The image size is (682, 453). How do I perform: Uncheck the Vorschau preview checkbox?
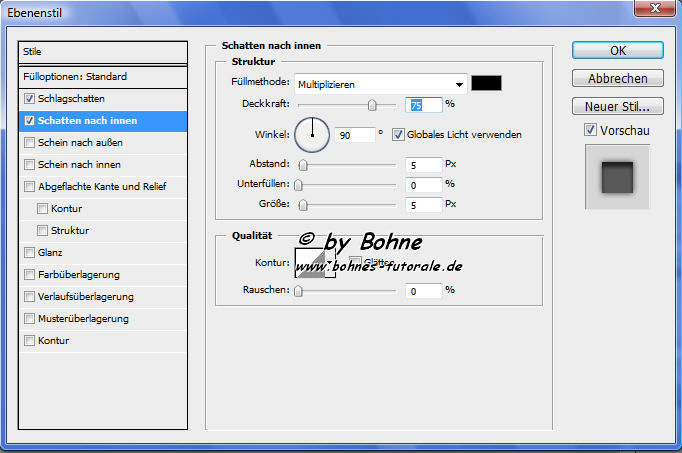(591, 129)
